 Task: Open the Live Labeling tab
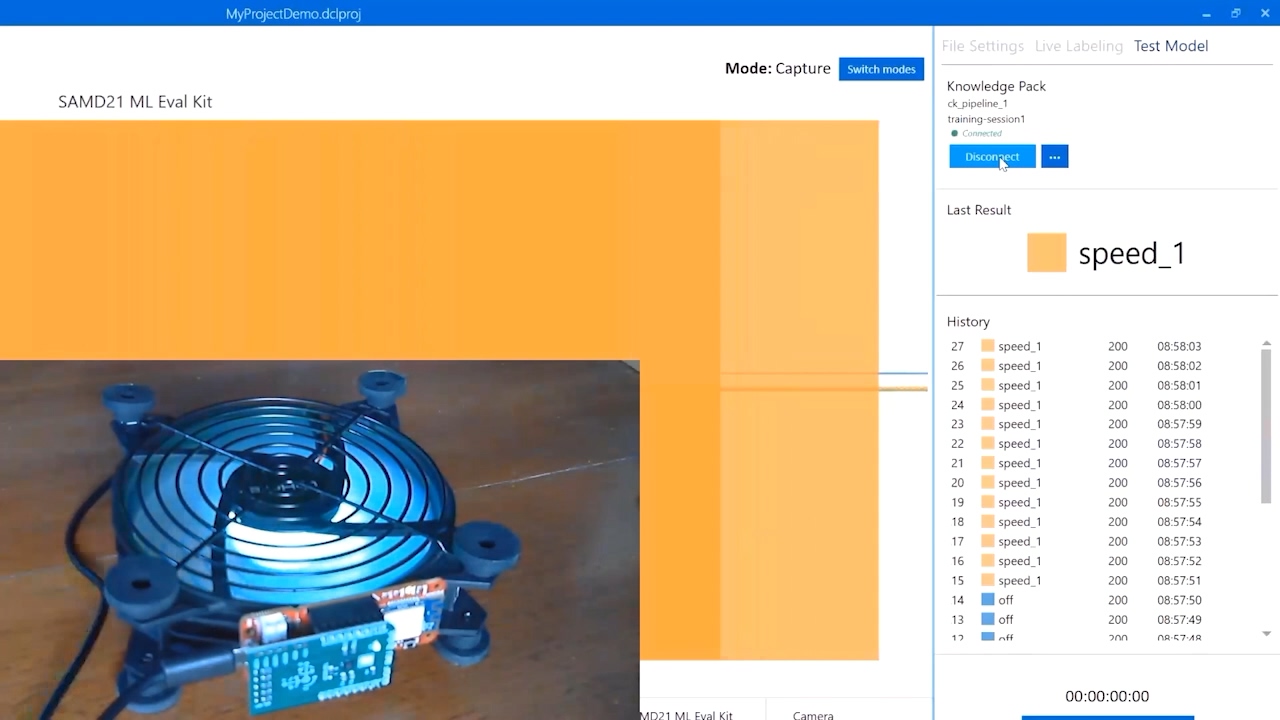pyautogui.click(x=1078, y=46)
